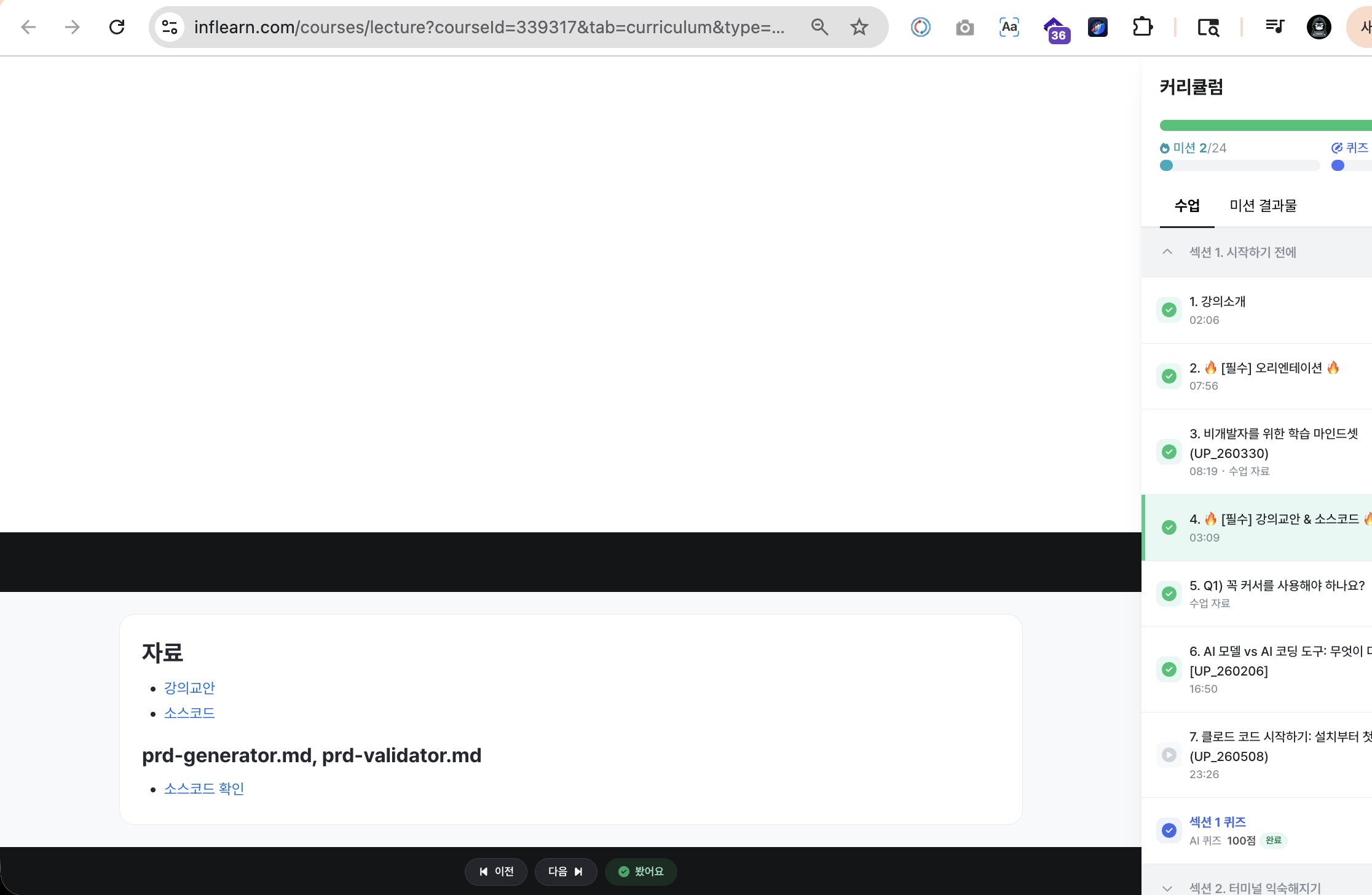Screen dimensions: 1372x895
Task: Open the 소스코드 확인 link
Action: (x=204, y=788)
